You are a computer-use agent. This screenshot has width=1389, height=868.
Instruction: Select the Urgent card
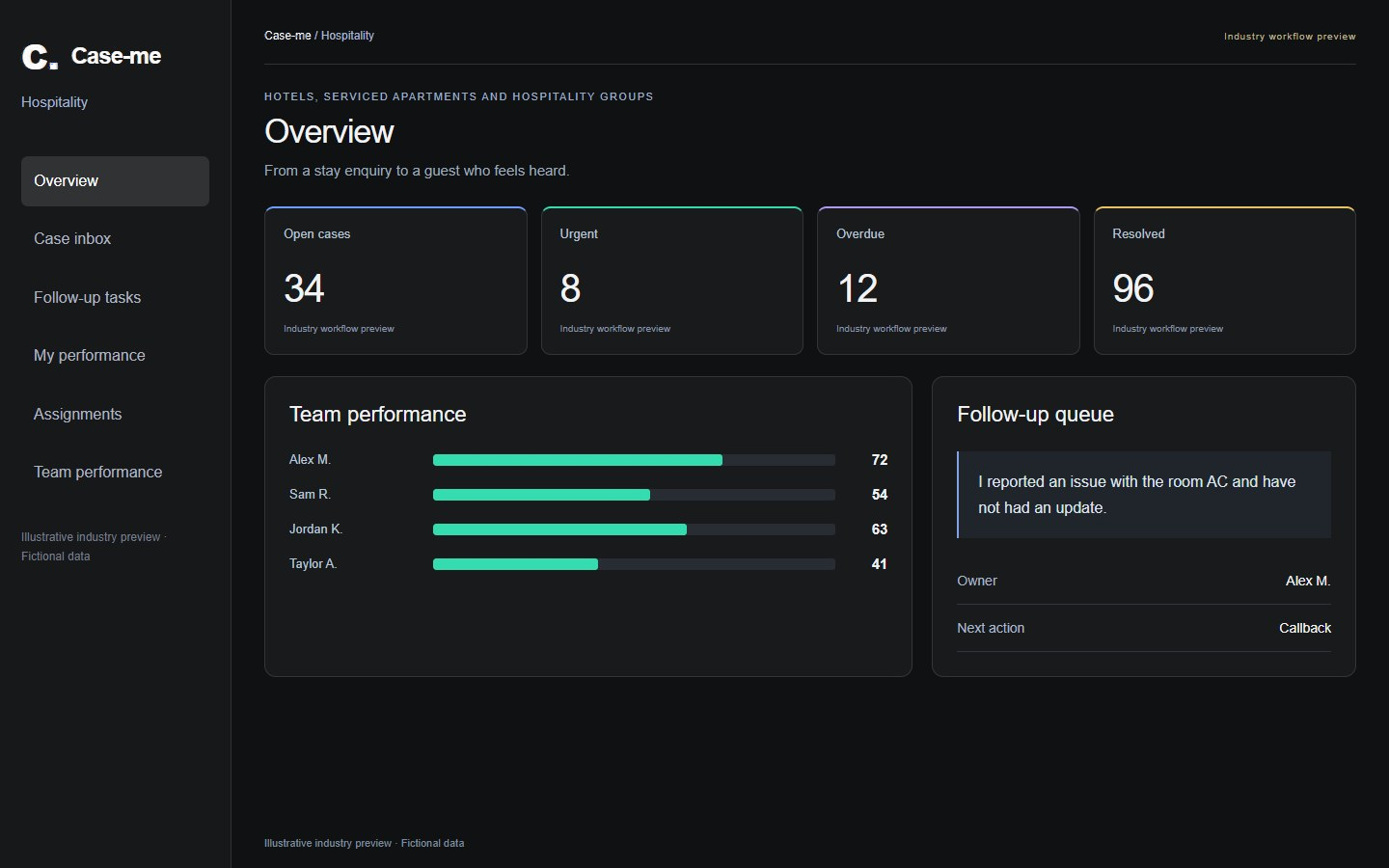[x=672, y=281]
